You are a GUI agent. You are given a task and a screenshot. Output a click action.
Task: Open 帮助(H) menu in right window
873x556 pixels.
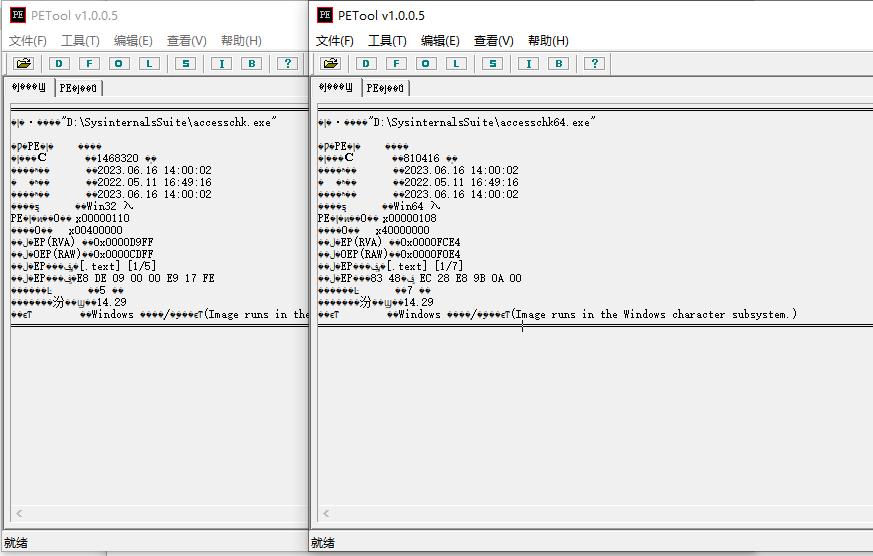point(548,41)
